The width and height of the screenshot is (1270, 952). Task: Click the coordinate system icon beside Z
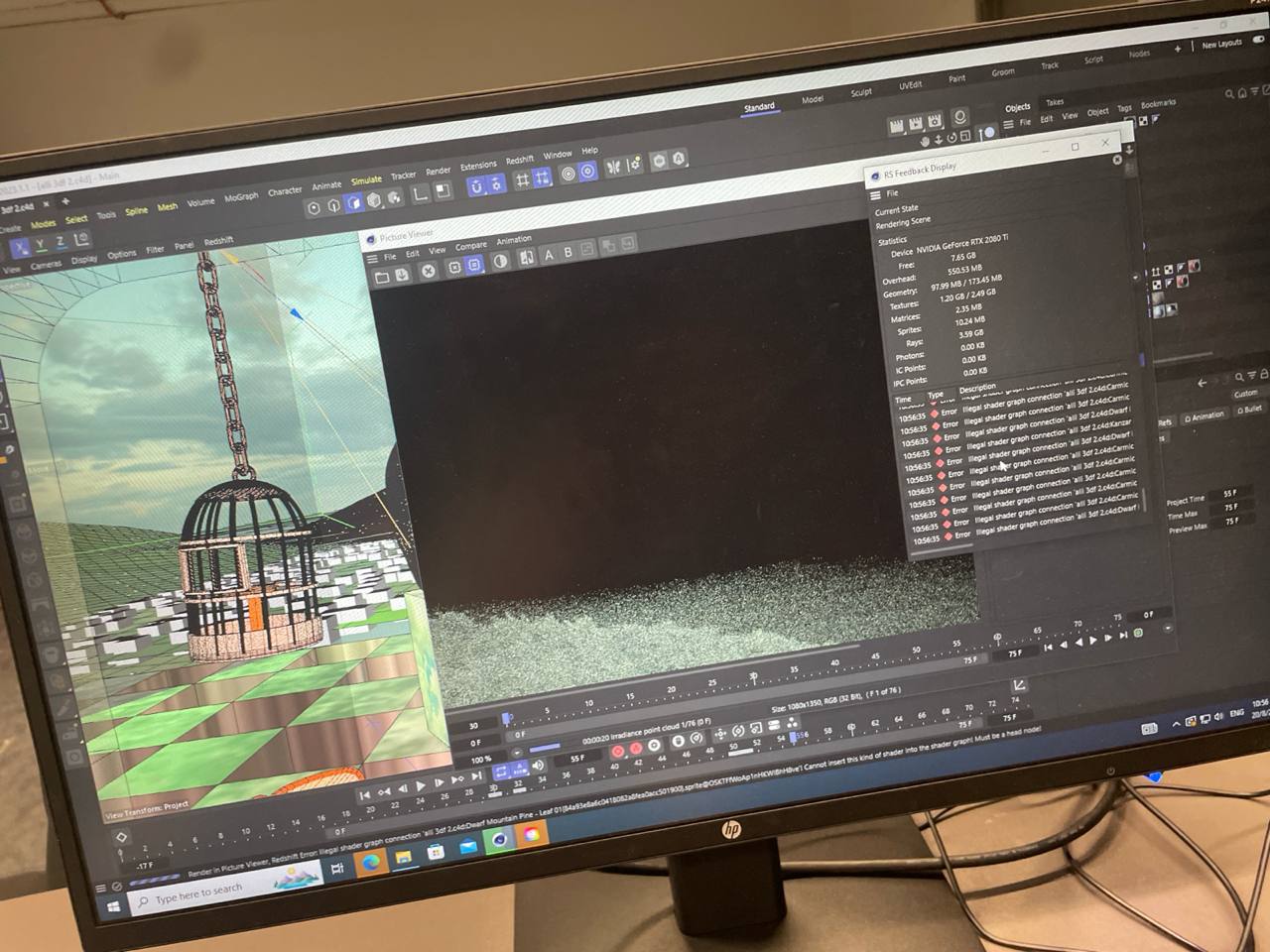[81, 239]
